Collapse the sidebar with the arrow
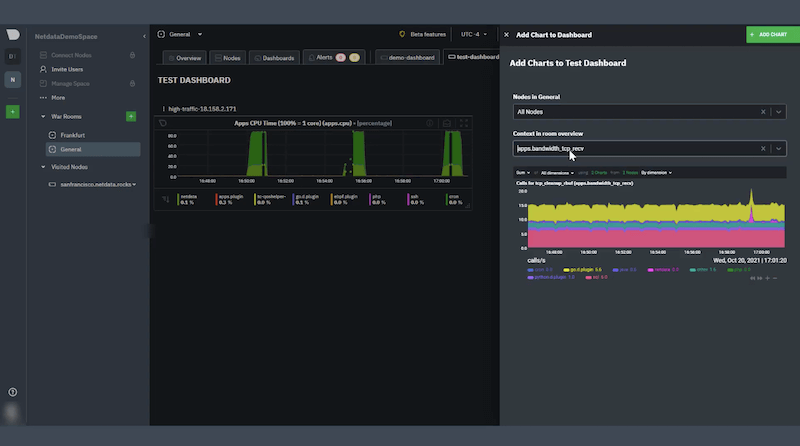The width and height of the screenshot is (800, 446). click(144, 36)
